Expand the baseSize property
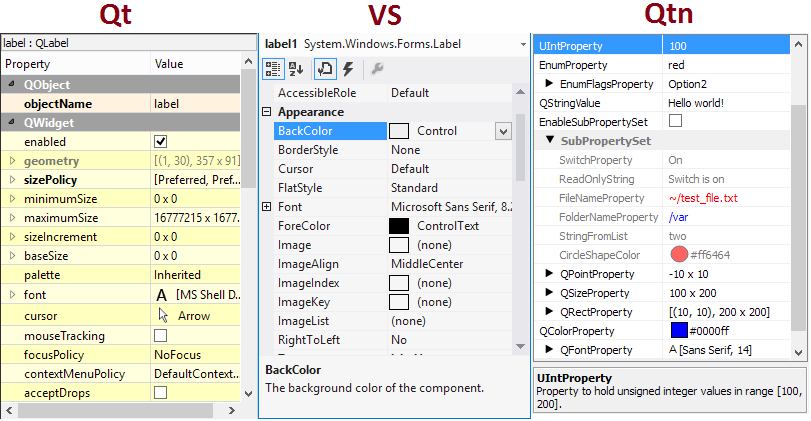 point(12,255)
